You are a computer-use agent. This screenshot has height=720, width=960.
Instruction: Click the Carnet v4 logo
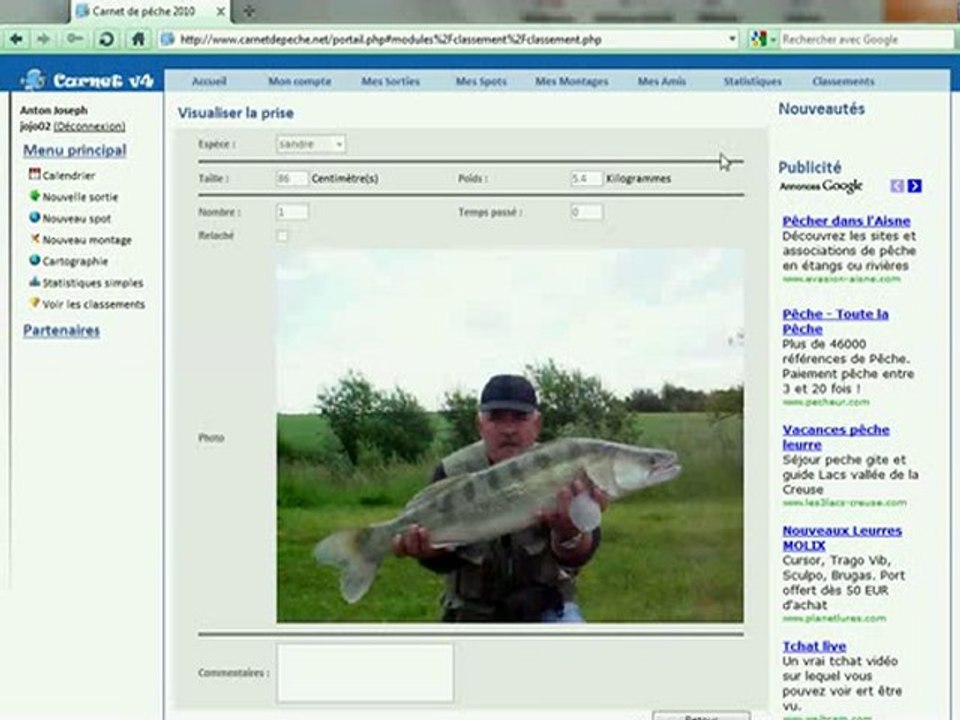coord(86,80)
